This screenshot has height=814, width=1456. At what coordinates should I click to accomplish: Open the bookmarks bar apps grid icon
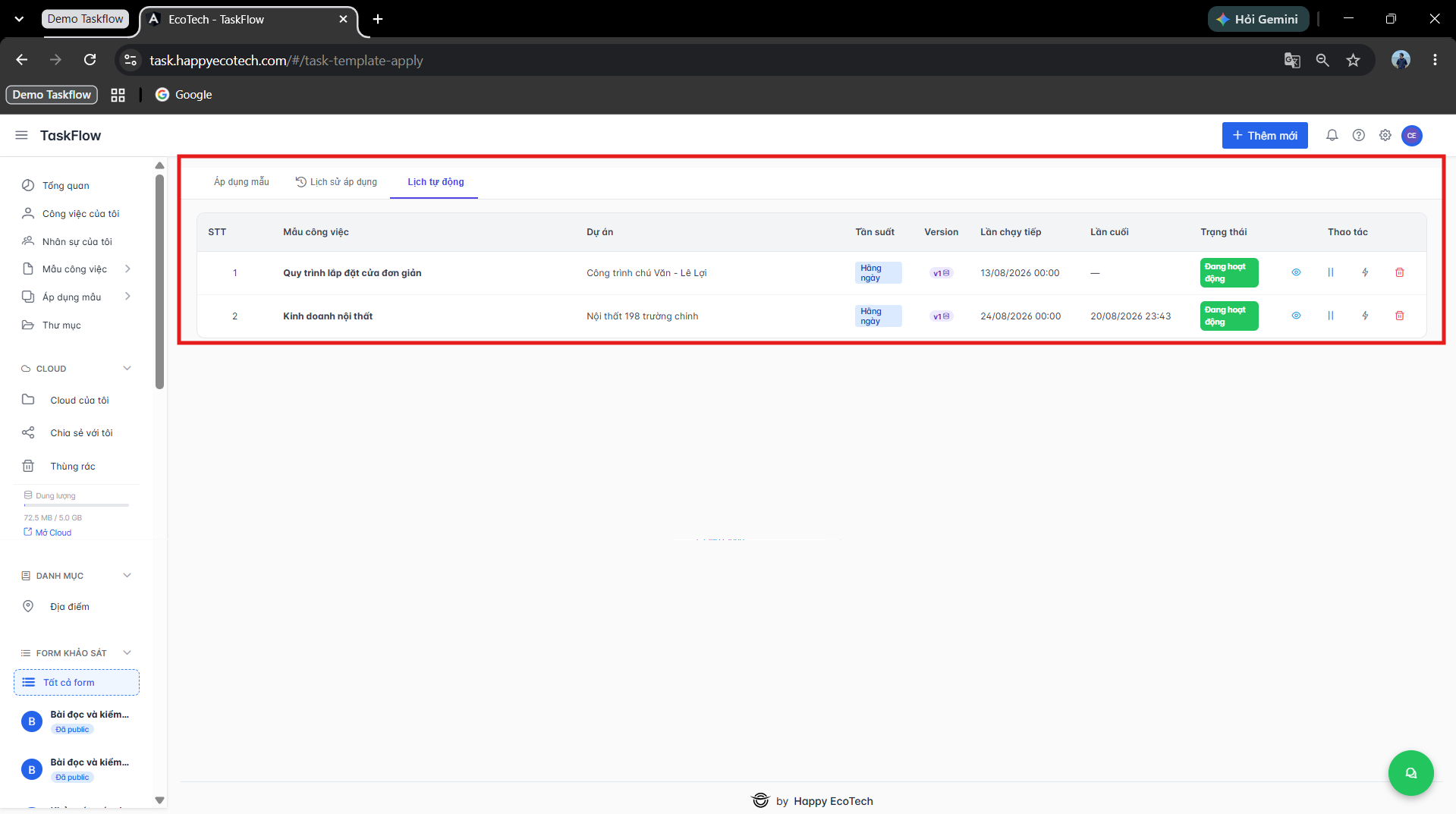(118, 95)
